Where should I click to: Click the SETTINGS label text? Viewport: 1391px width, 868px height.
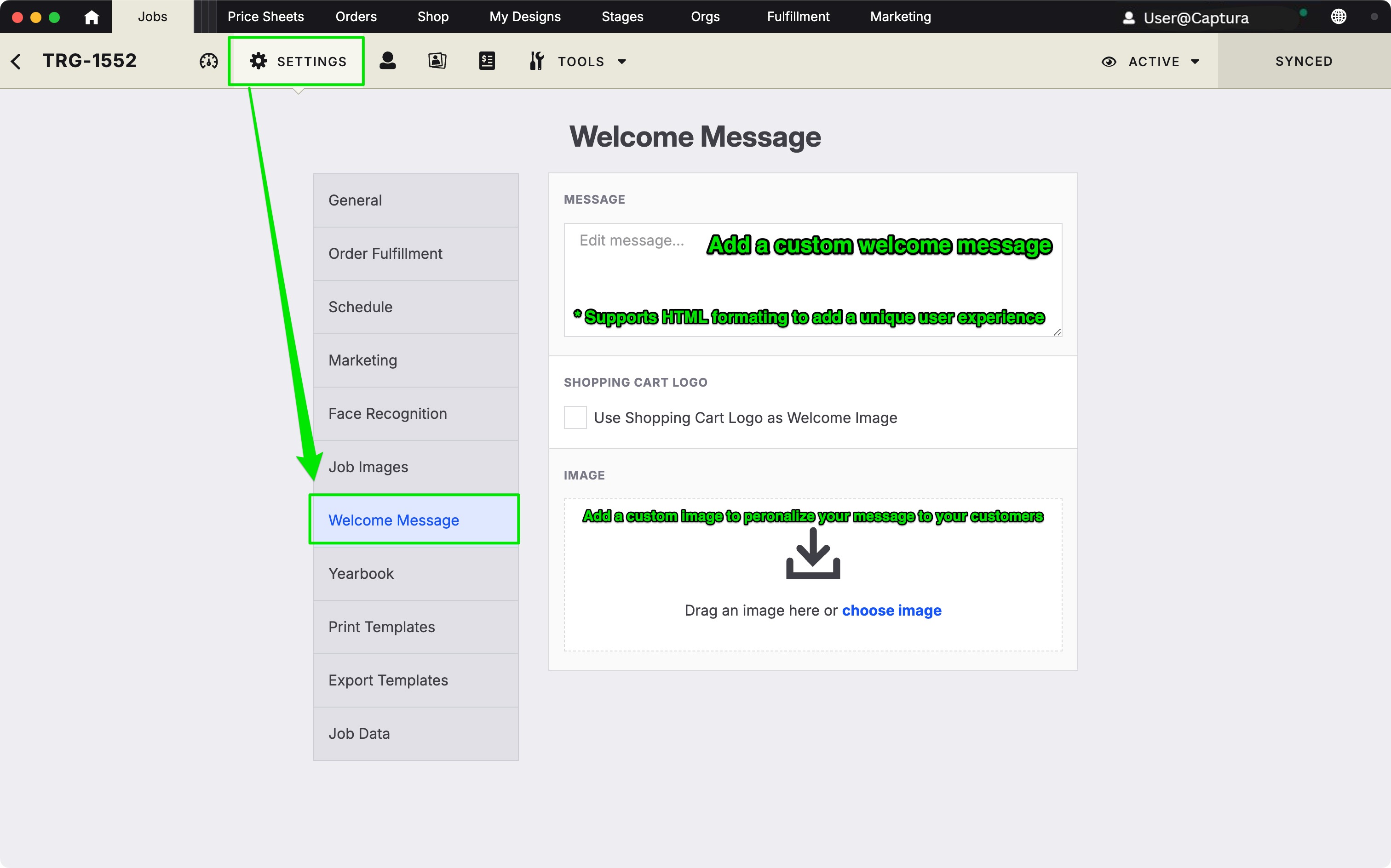[312, 62]
